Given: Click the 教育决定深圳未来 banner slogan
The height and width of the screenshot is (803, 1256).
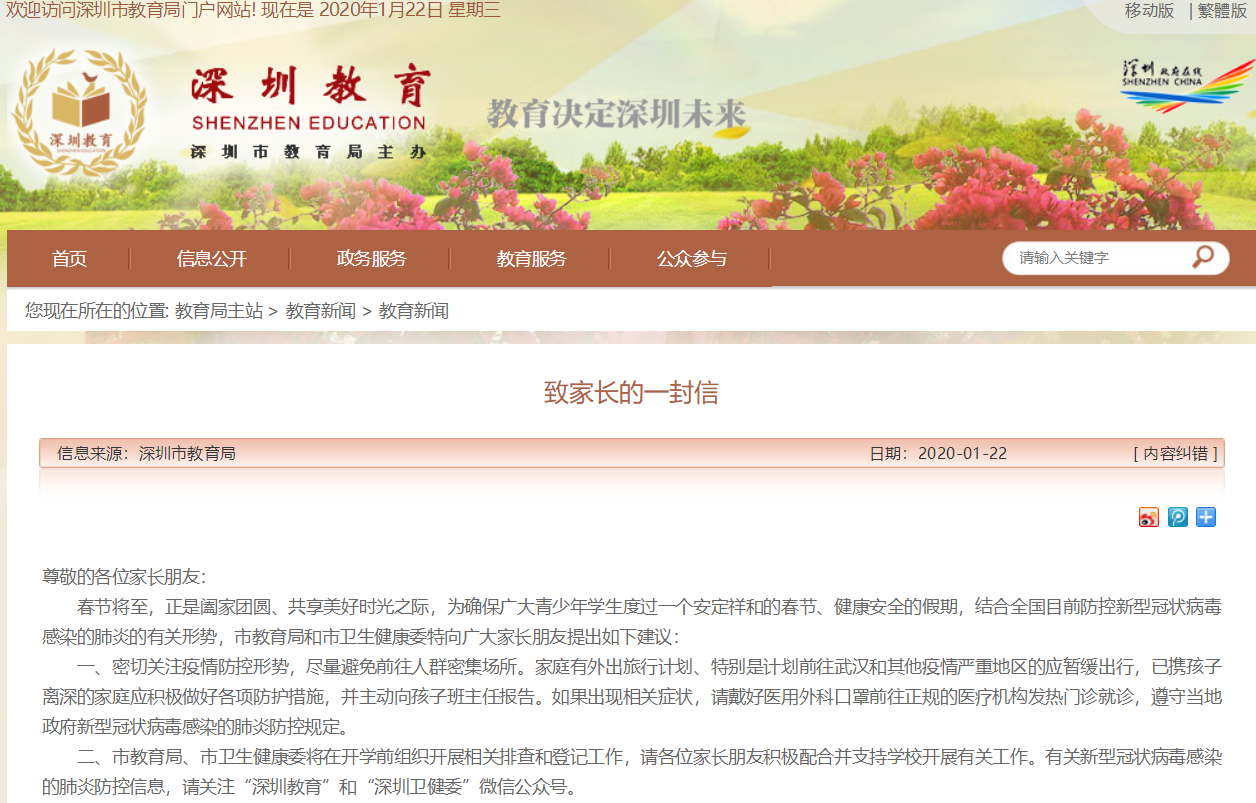Looking at the screenshot, I should (616, 115).
